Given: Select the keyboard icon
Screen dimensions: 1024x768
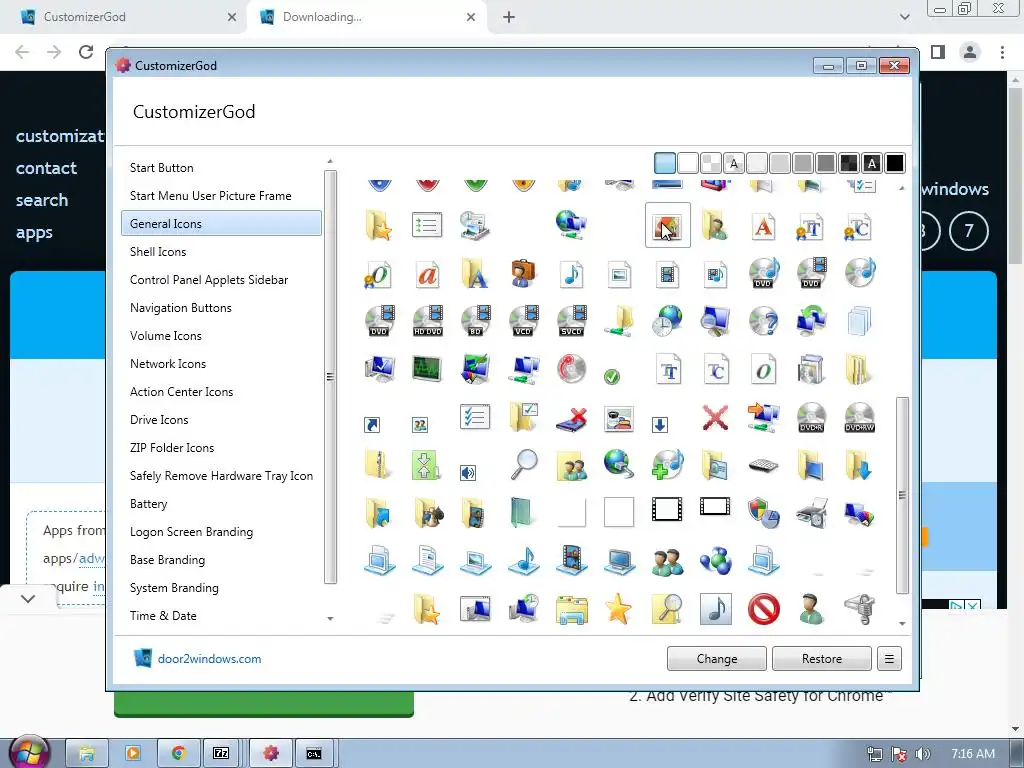Looking at the screenshot, I should click(x=763, y=466).
